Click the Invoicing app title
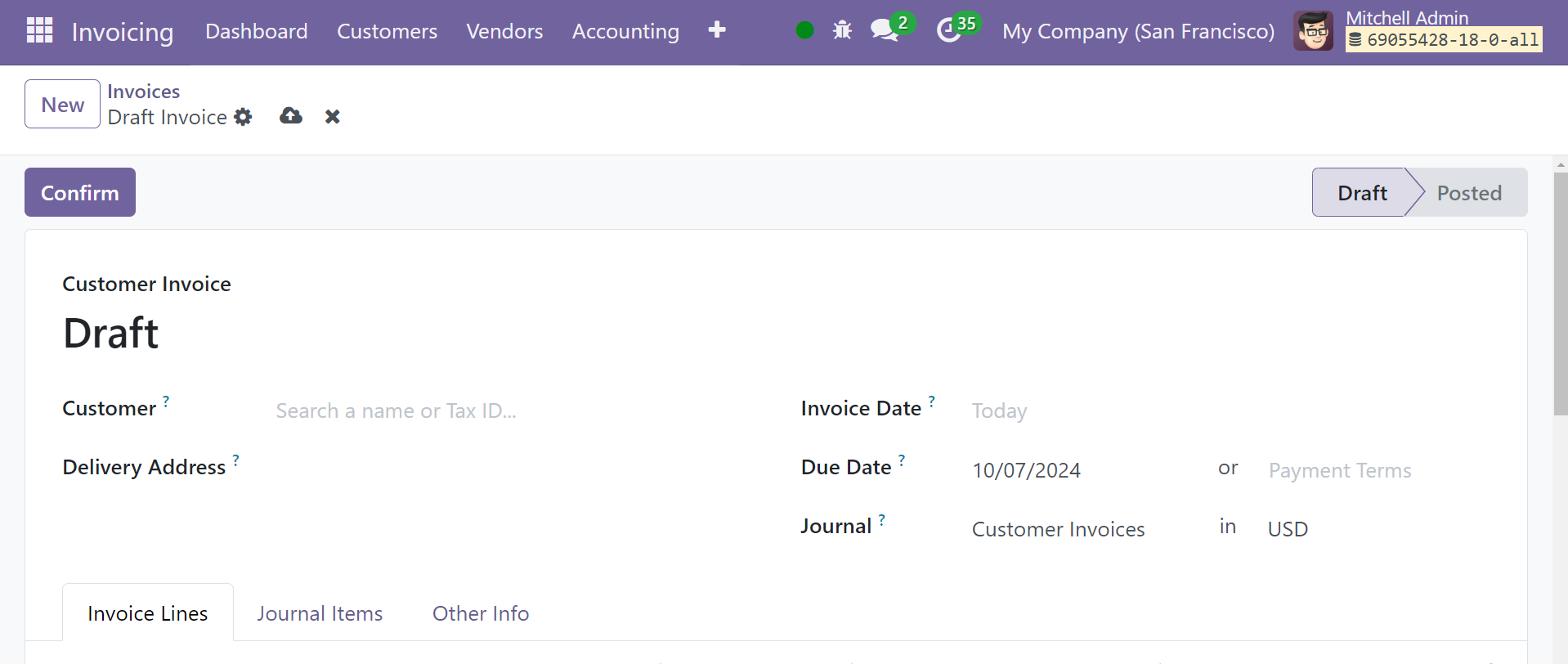 123,32
